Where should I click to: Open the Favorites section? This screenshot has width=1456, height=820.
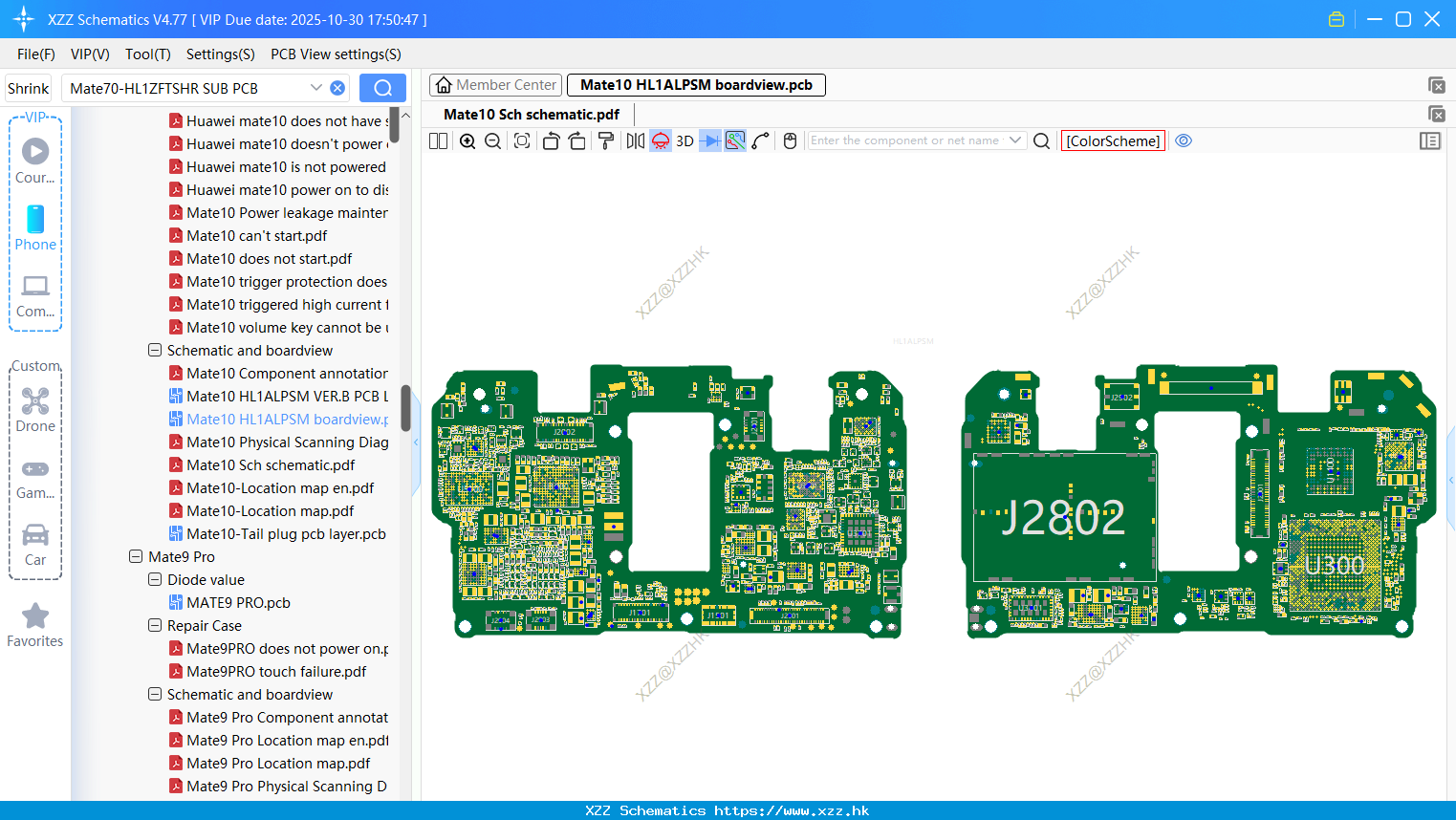[x=35, y=625]
